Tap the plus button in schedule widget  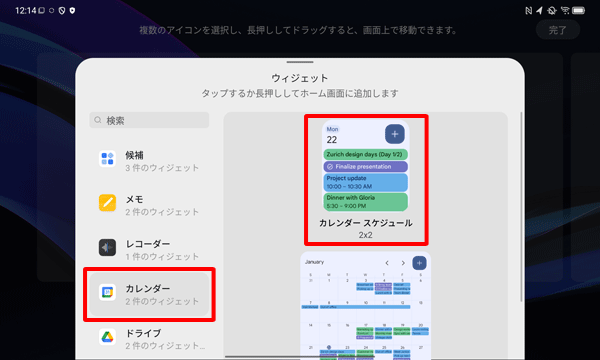pos(395,134)
